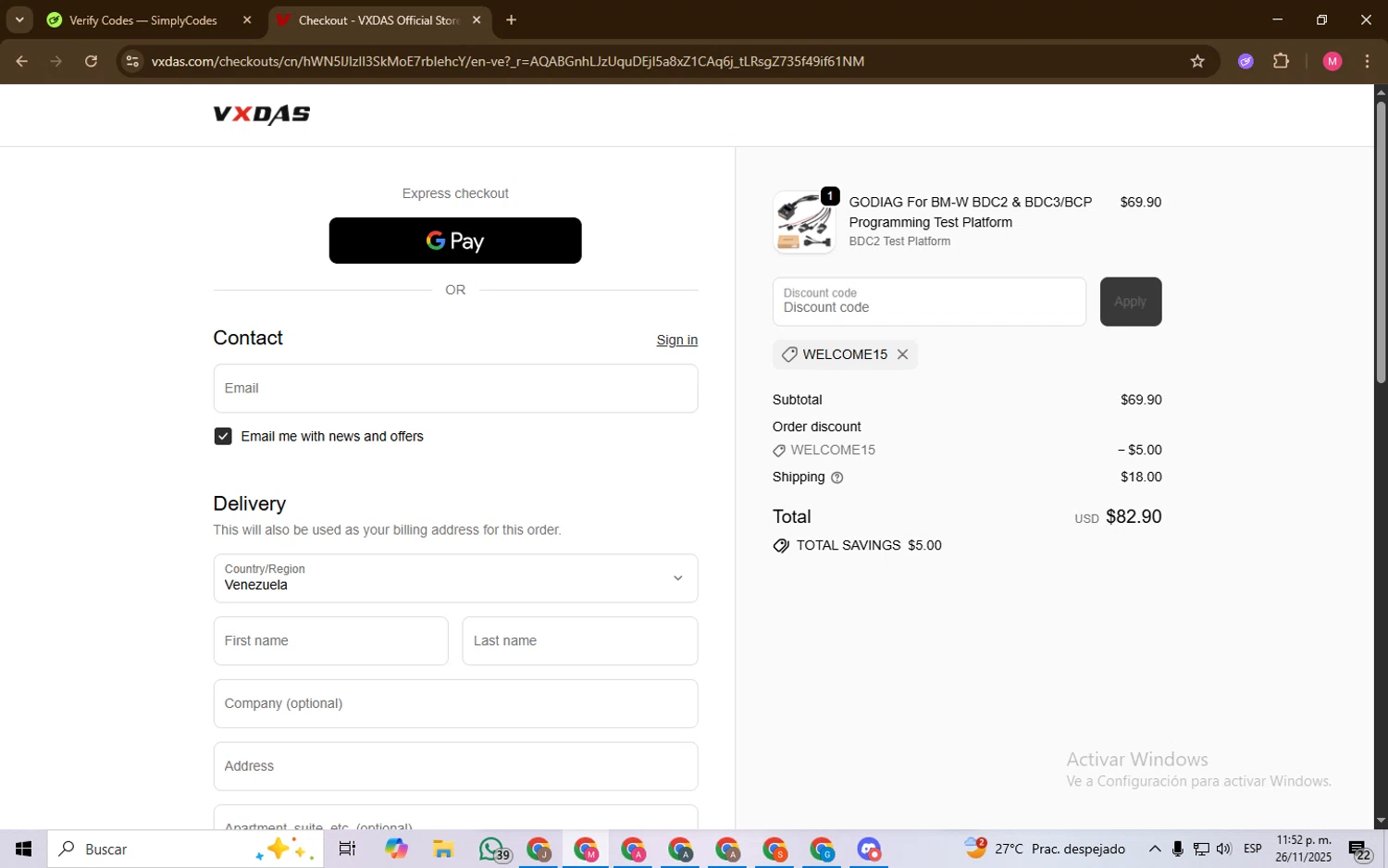
Task: Switch to Verify Codes SimplyCodes tab
Action: click(x=143, y=20)
